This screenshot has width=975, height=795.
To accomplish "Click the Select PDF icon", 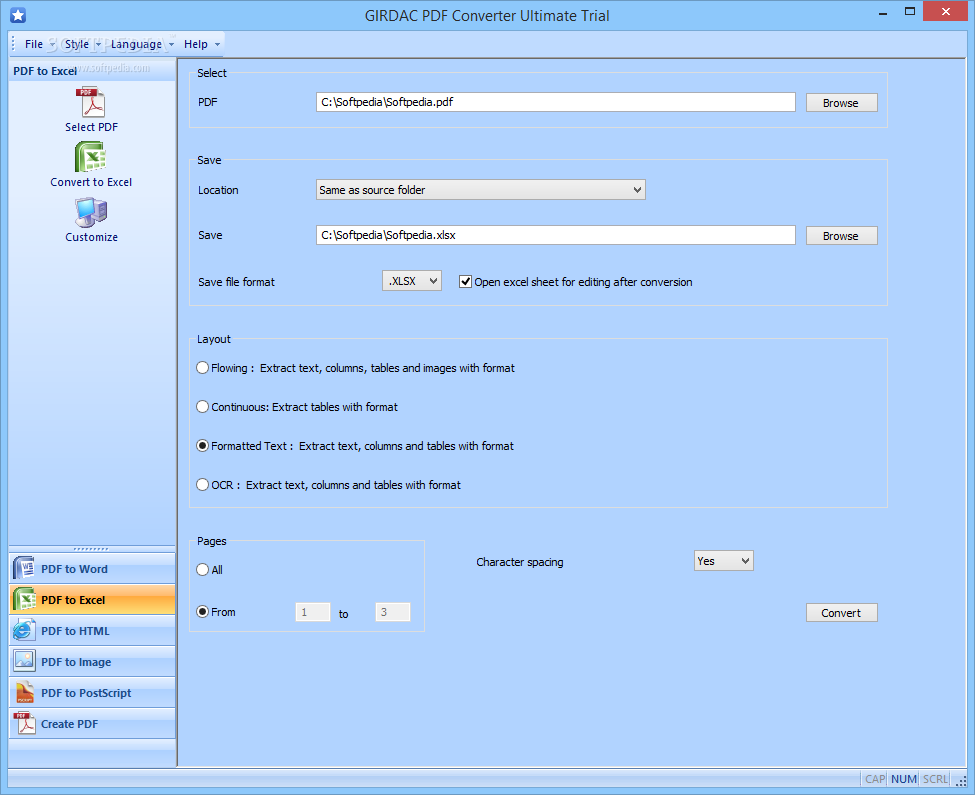I will 91,102.
